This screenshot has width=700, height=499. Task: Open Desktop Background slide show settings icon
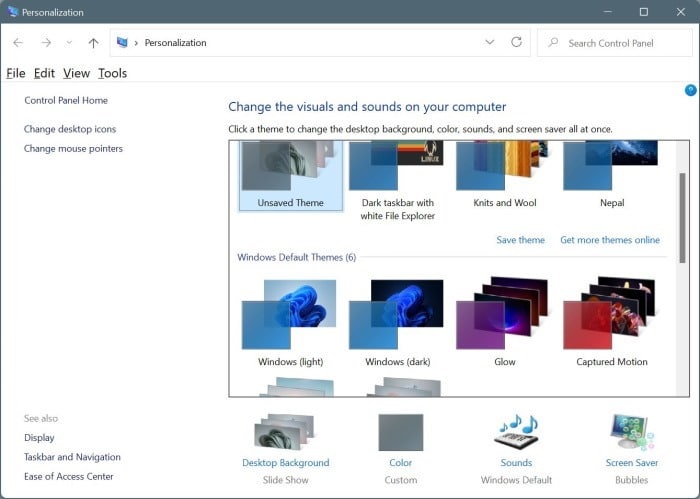tap(285, 432)
